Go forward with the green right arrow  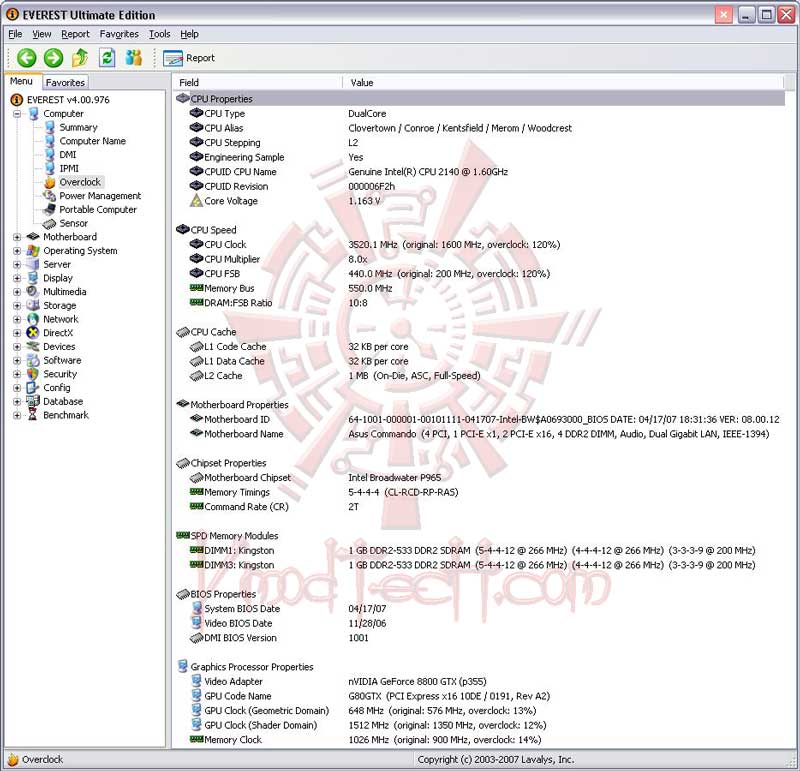point(53,58)
